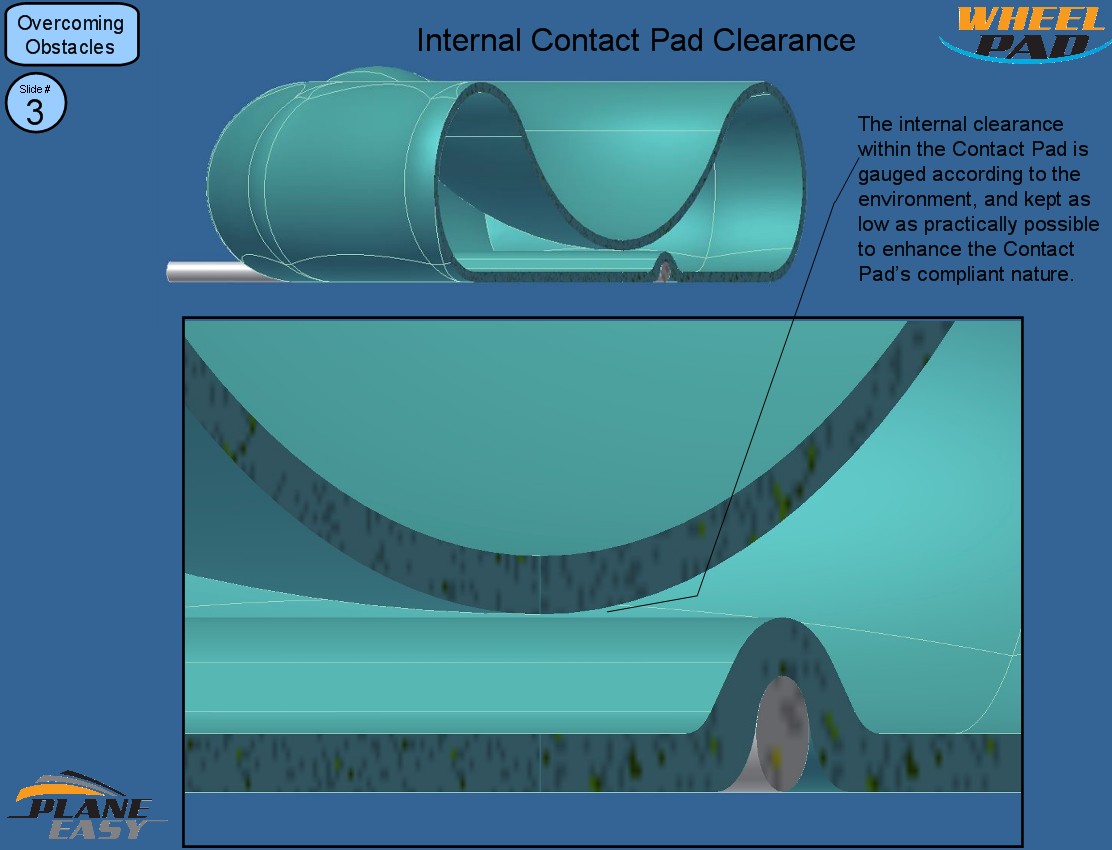Click the Wheel Pad logo
This screenshot has height=850, width=1112.
[1023, 33]
